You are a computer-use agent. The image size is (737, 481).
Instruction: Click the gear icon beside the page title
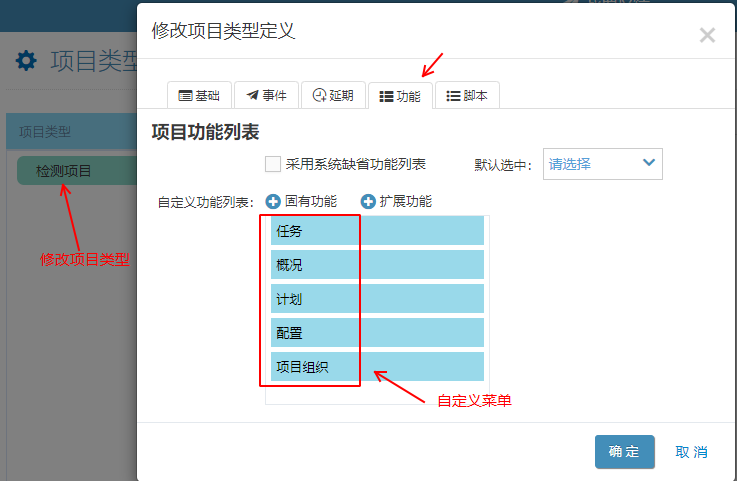tap(26, 61)
